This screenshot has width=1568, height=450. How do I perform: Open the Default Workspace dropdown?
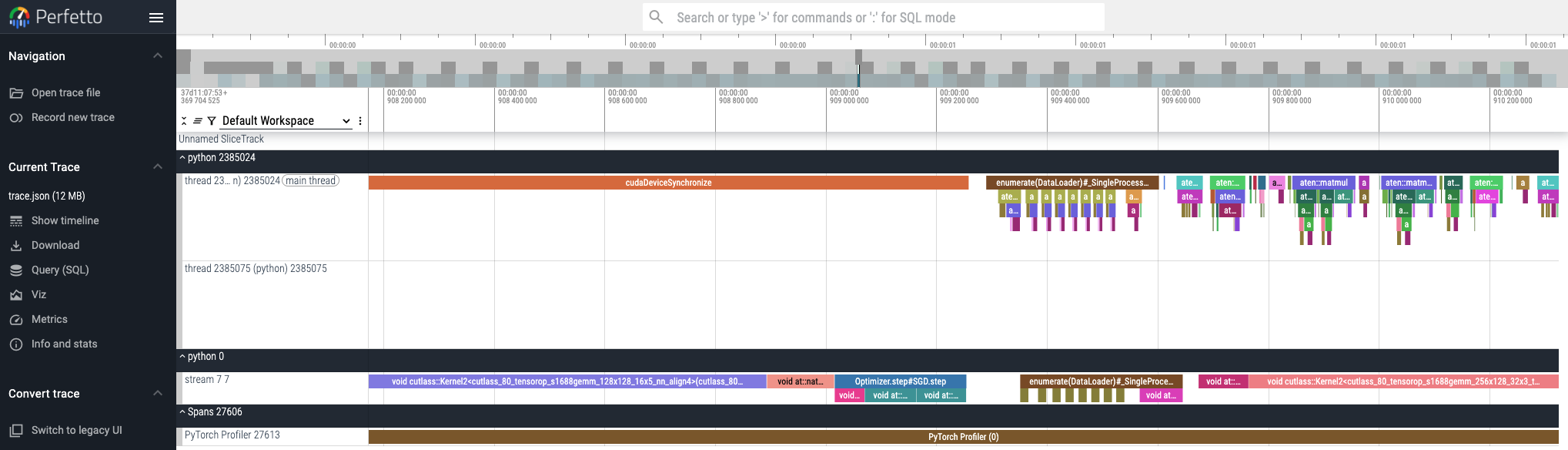click(x=286, y=121)
